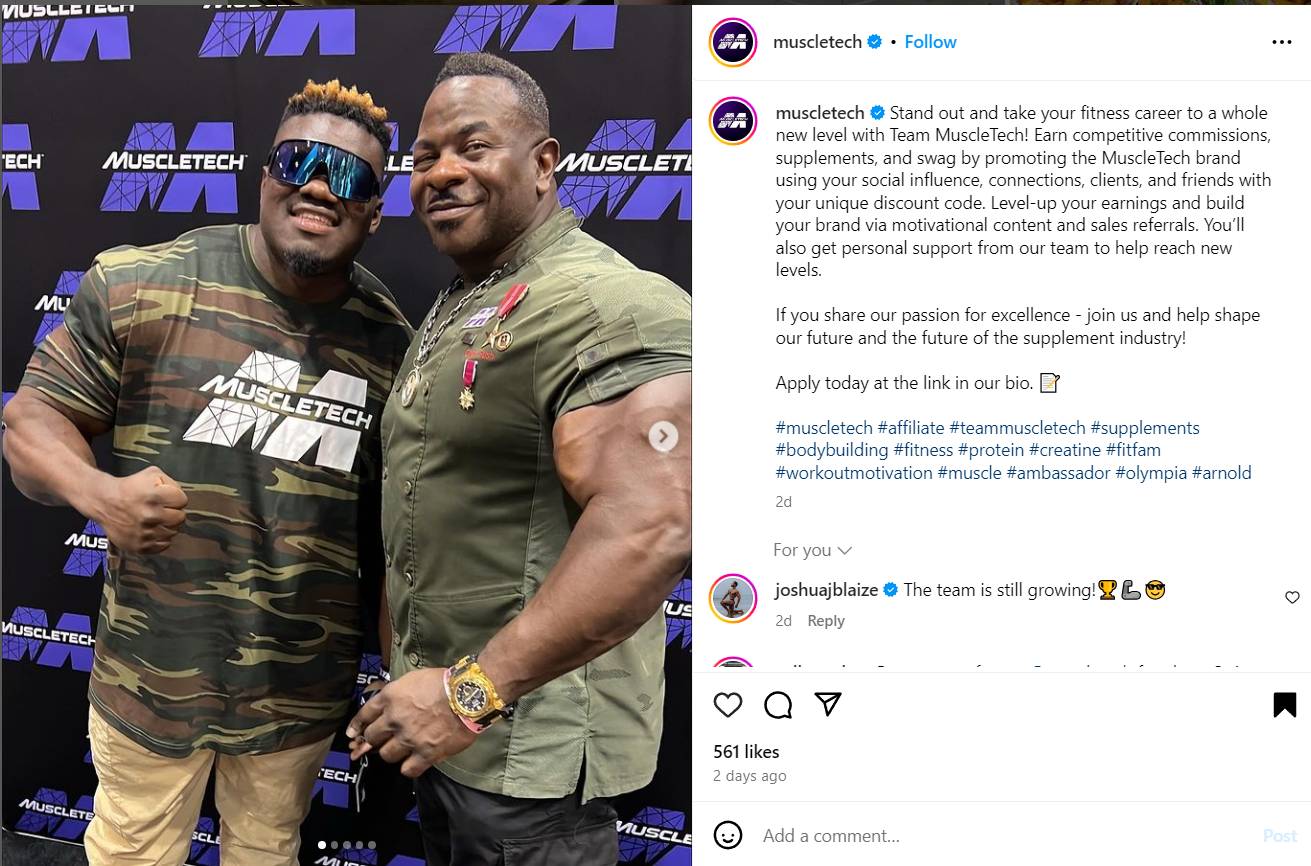Click the Add a comment field
Image resolution: width=1311 pixels, height=866 pixels.
tap(1005, 836)
